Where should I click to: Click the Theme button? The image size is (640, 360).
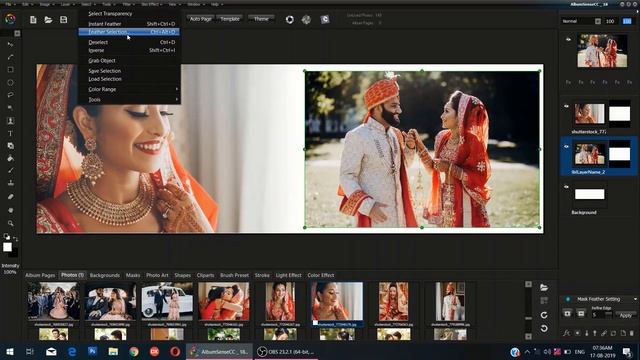[x=261, y=19]
